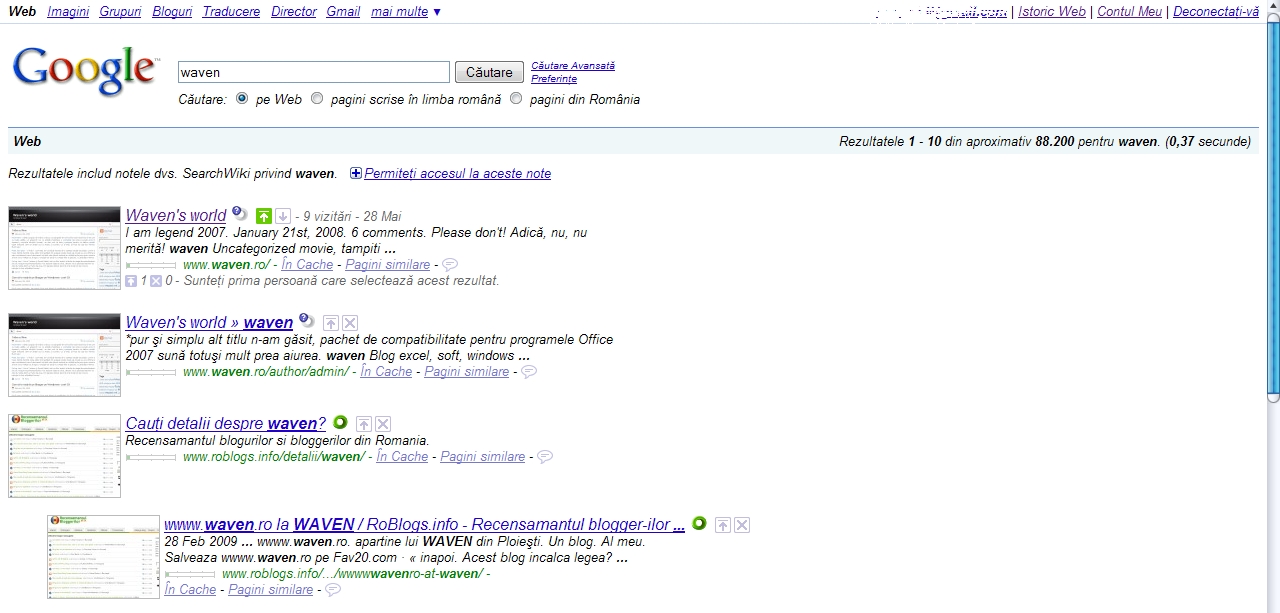This screenshot has width=1280, height=613.
Task: Click the popularity bar under Waven's world result
Action: click(x=151, y=265)
